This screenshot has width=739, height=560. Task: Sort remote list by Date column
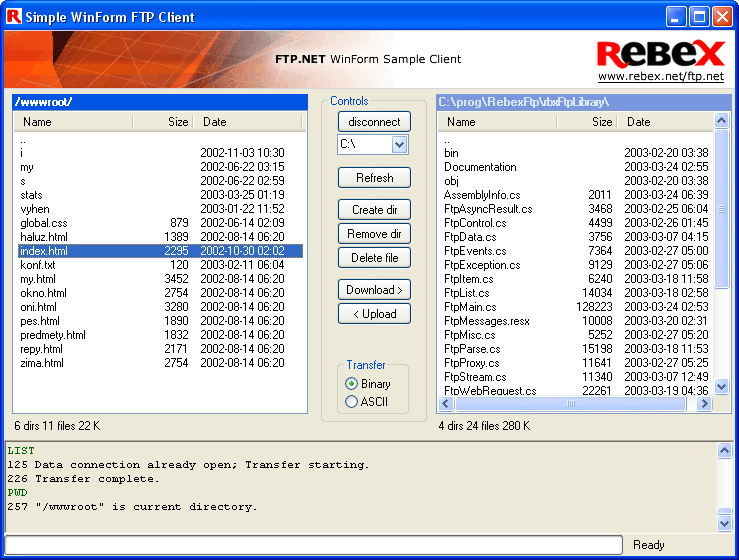point(248,122)
